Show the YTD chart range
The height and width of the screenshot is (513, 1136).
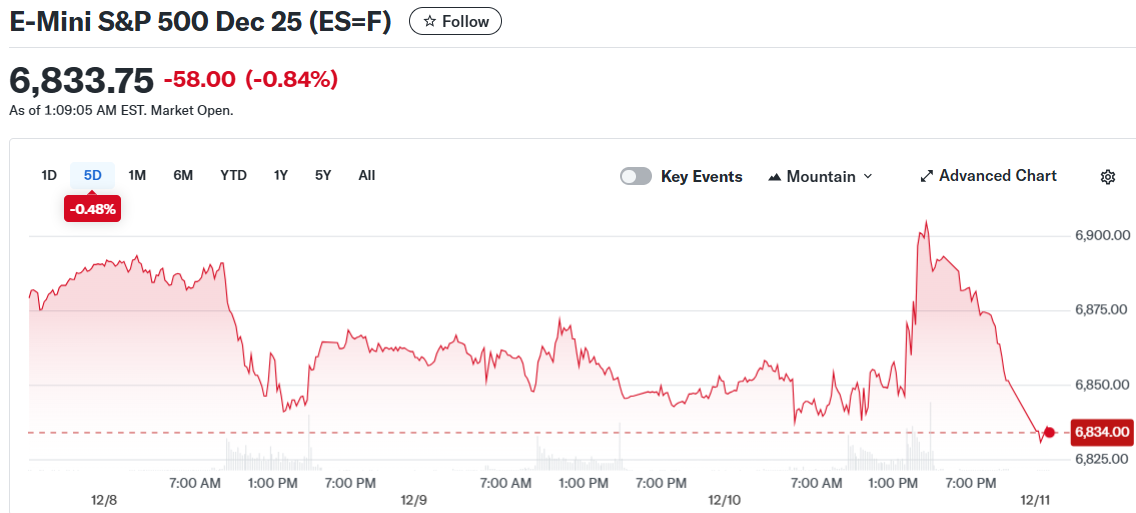pos(233,175)
